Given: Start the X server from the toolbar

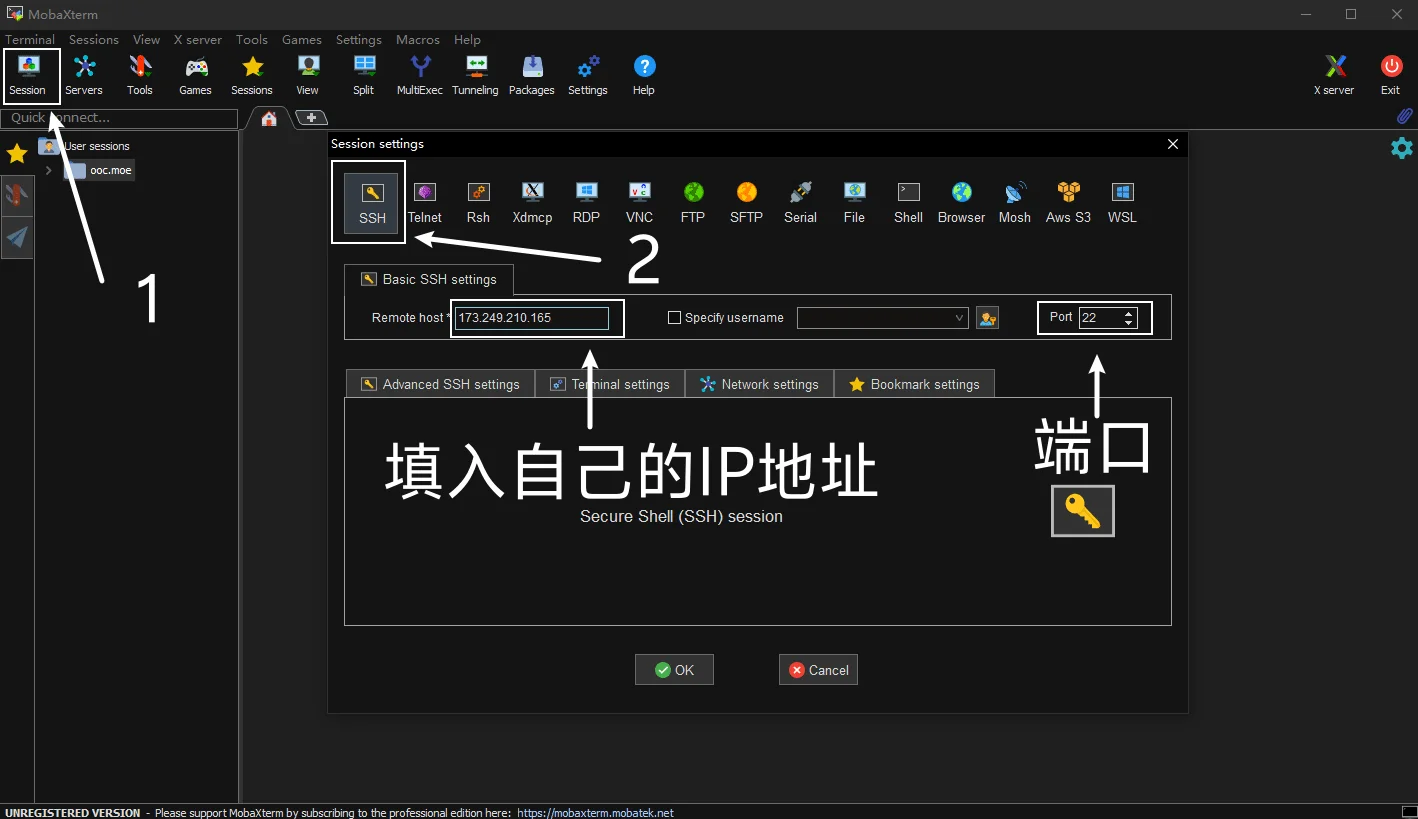Looking at the screenshot, I should point(1334,74).
